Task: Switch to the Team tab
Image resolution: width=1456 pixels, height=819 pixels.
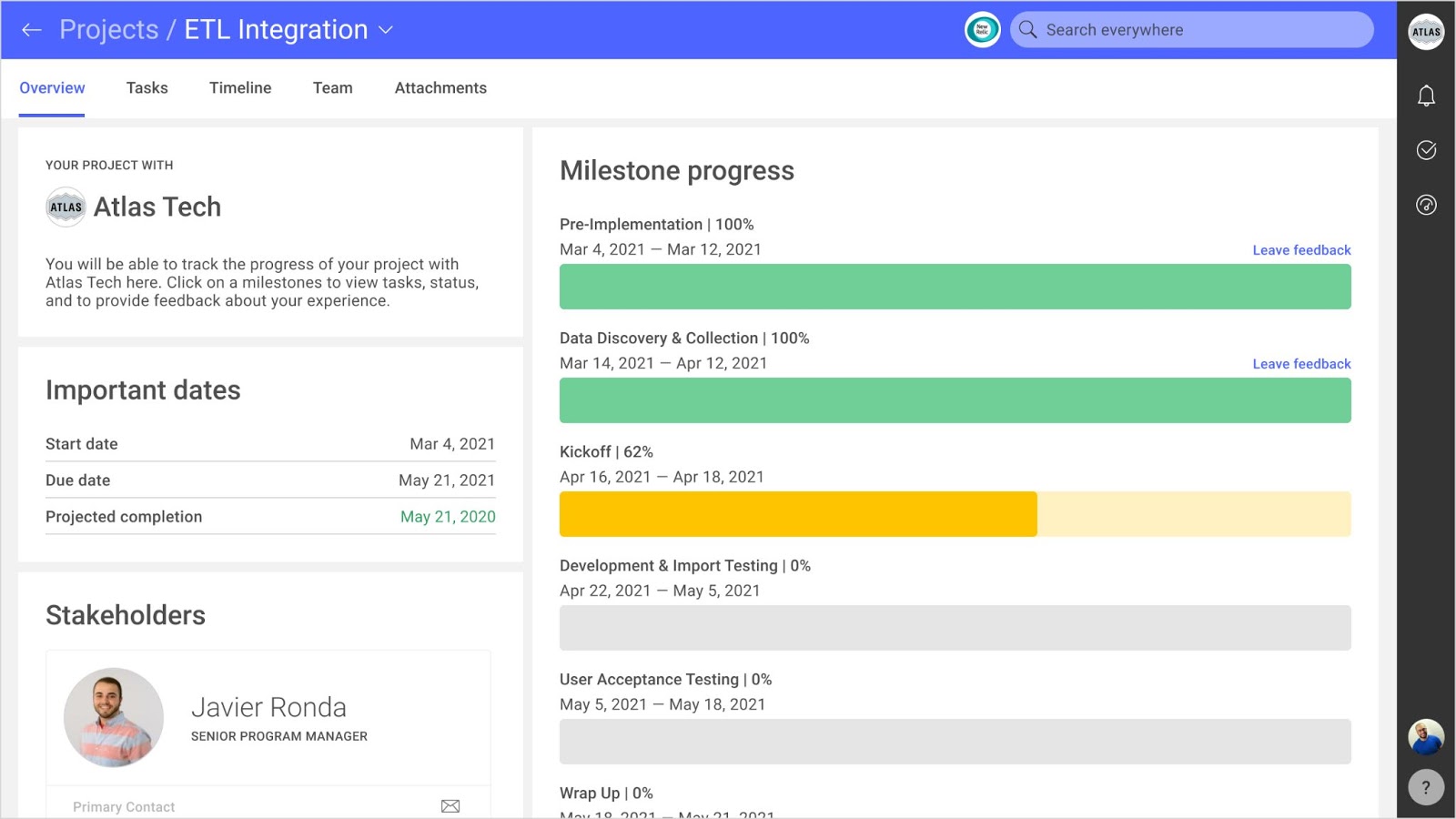Action: 333,88
